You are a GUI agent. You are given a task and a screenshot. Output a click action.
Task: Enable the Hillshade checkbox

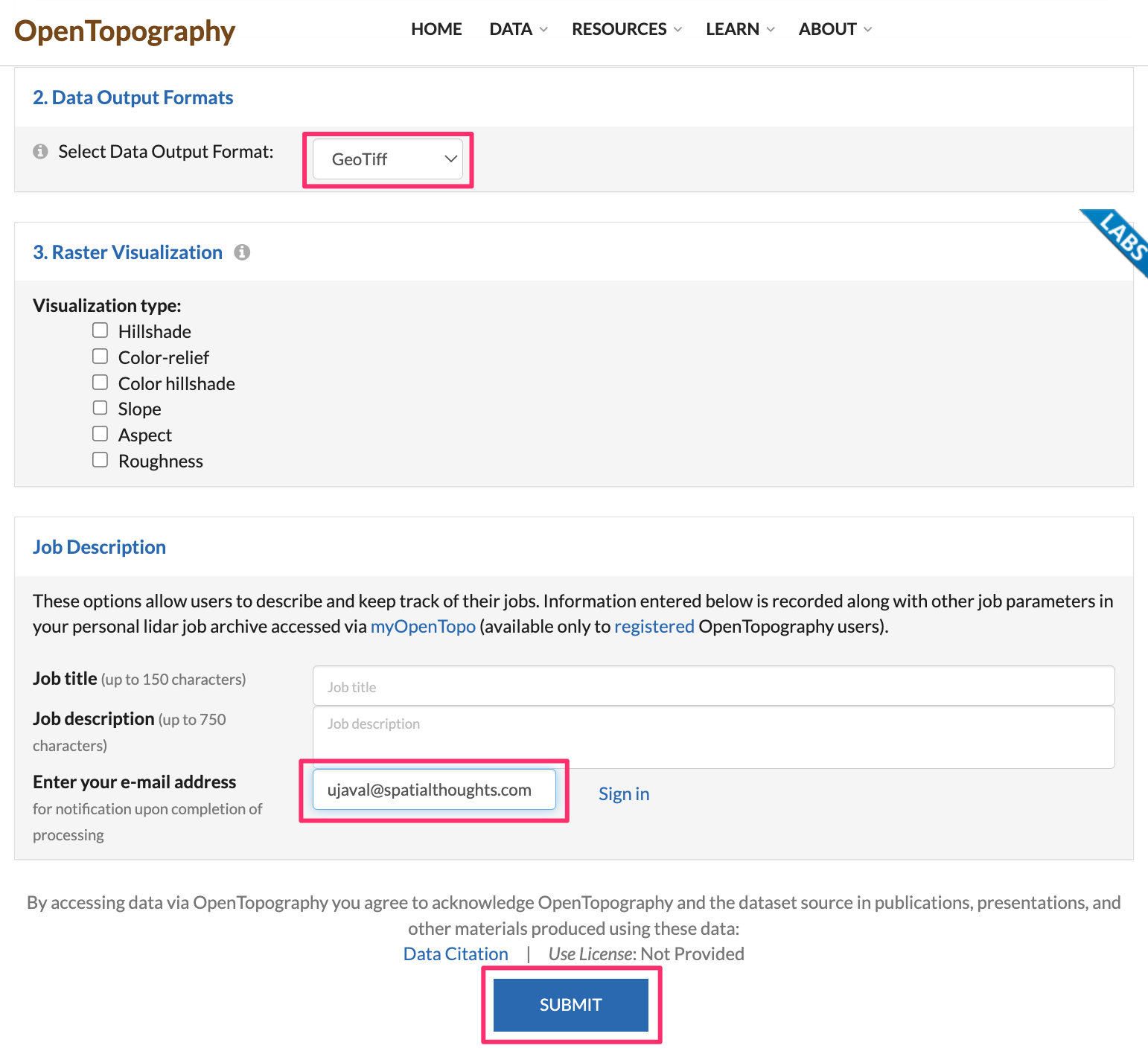pyautogui.click(x=101, y=330)
